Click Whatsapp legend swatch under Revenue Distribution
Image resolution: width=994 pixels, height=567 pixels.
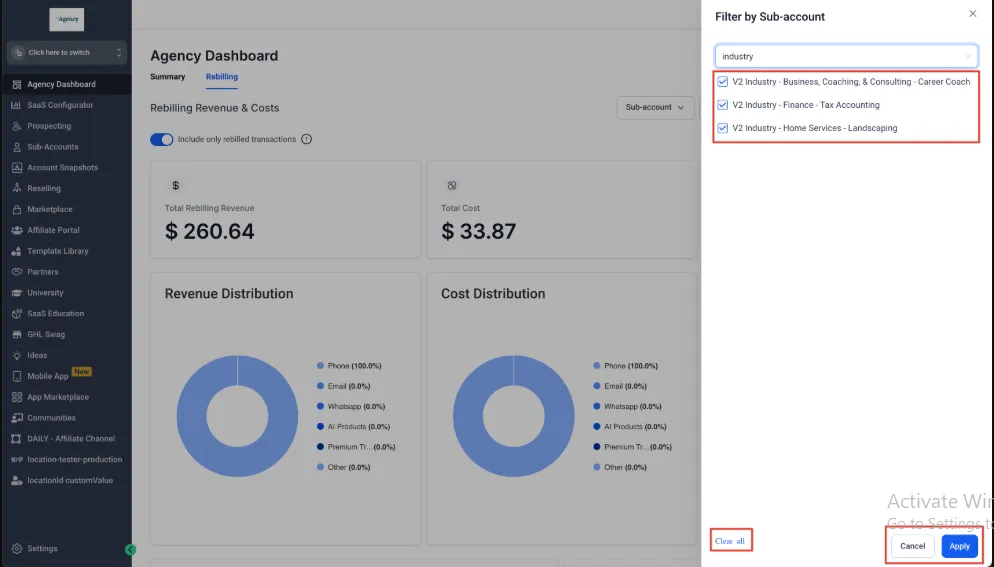(x=320, y=407)
